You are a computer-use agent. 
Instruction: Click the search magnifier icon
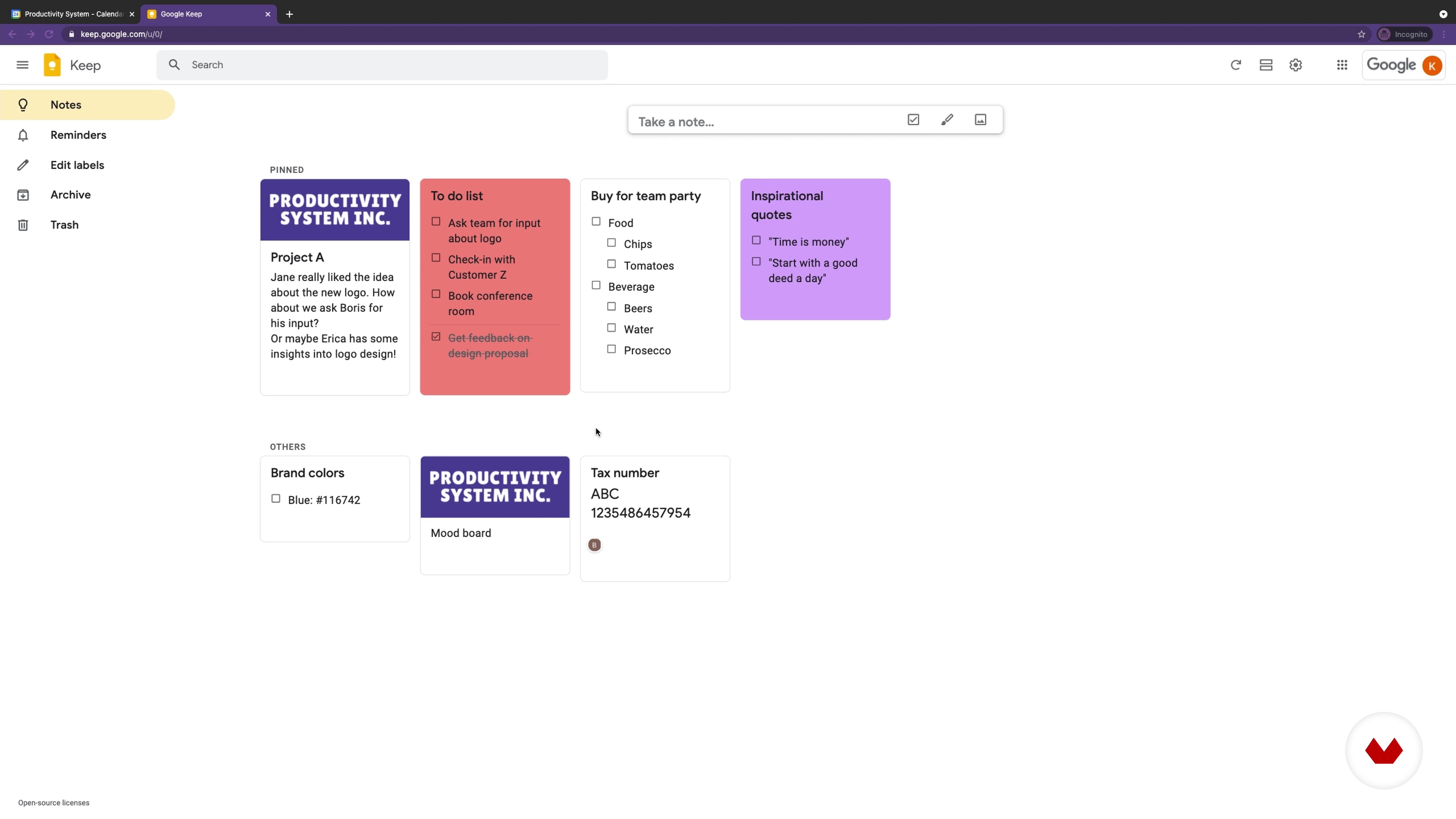175,65
